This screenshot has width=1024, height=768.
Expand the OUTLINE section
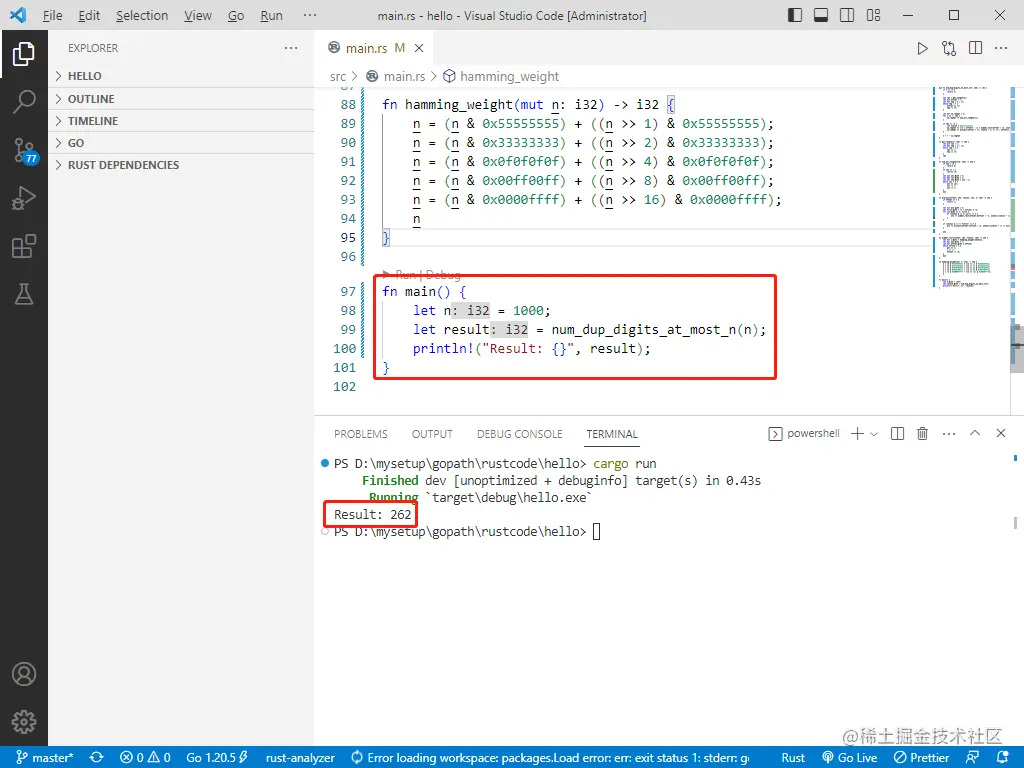point(181,99)
